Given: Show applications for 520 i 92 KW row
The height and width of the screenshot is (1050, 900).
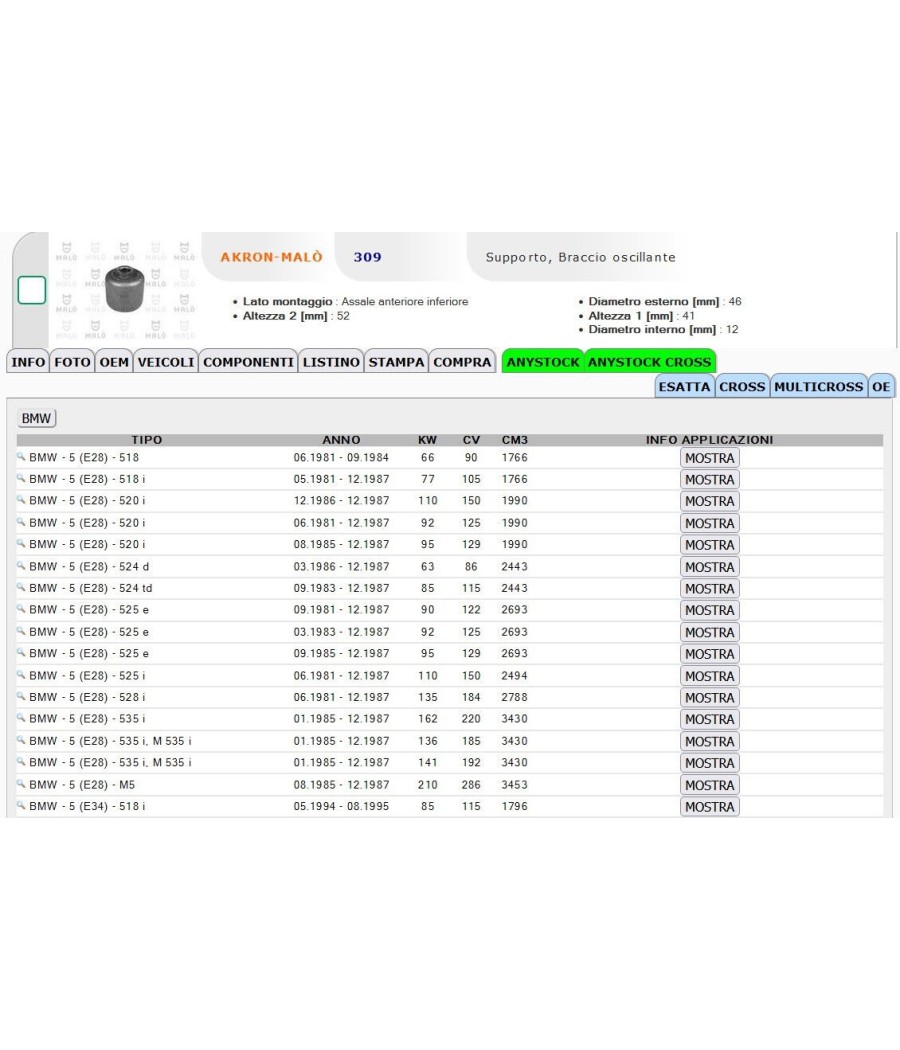Looking at the screenshot, I should [x=710, y=523].
